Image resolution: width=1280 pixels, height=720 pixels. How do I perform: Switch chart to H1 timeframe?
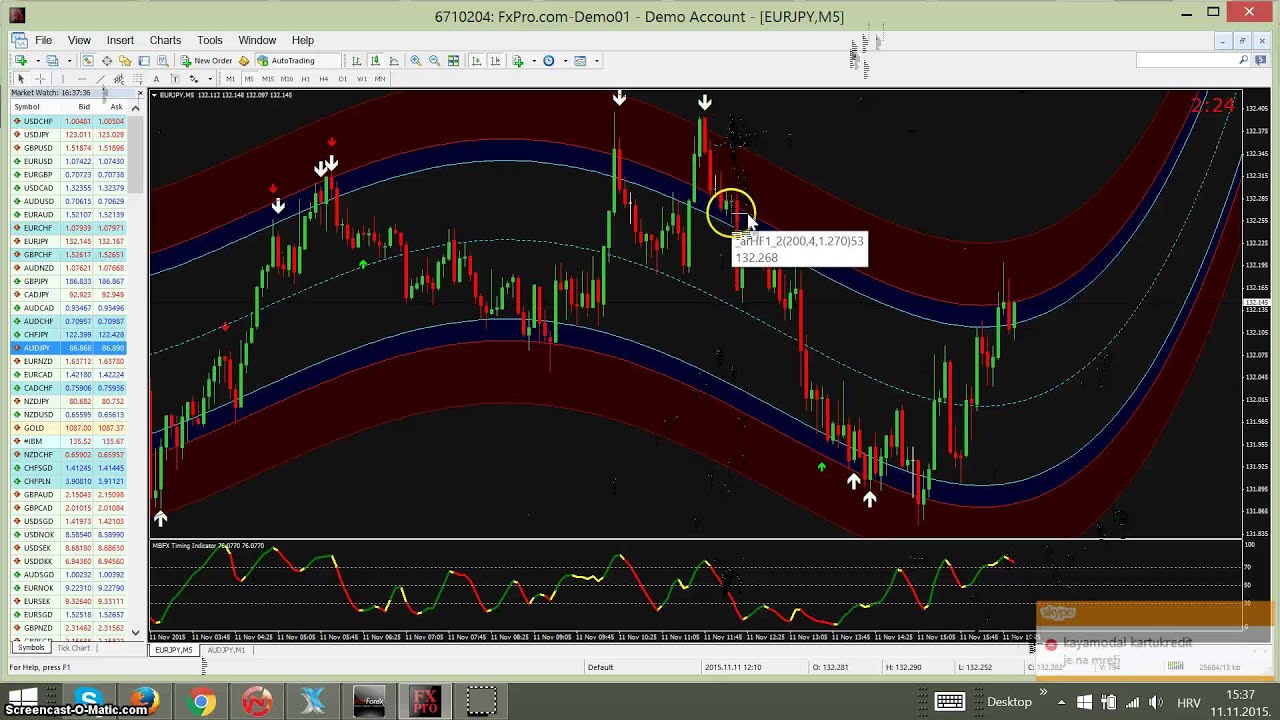306,79
